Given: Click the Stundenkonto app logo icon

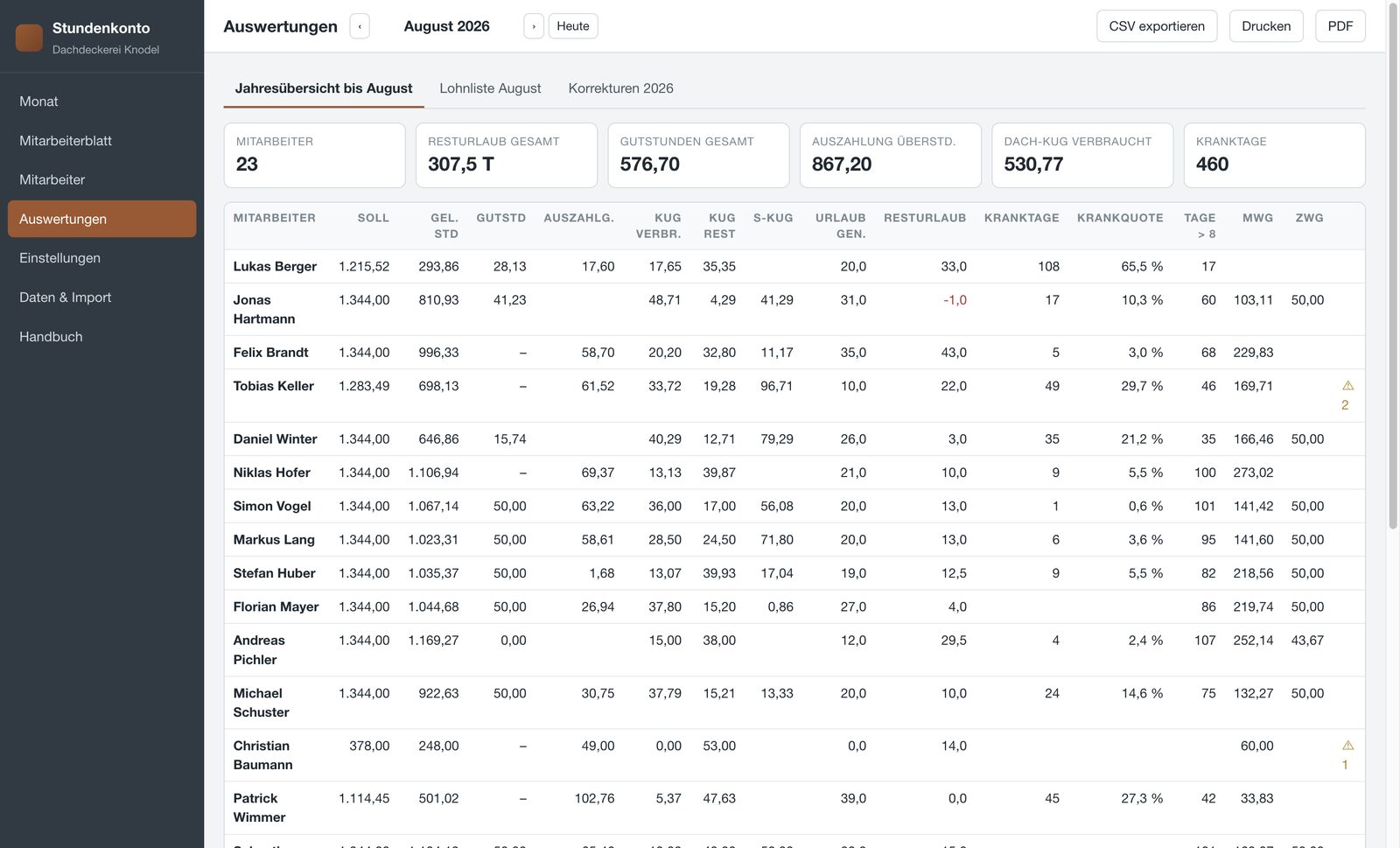Looking at the screenshot, I should (29, 38).
